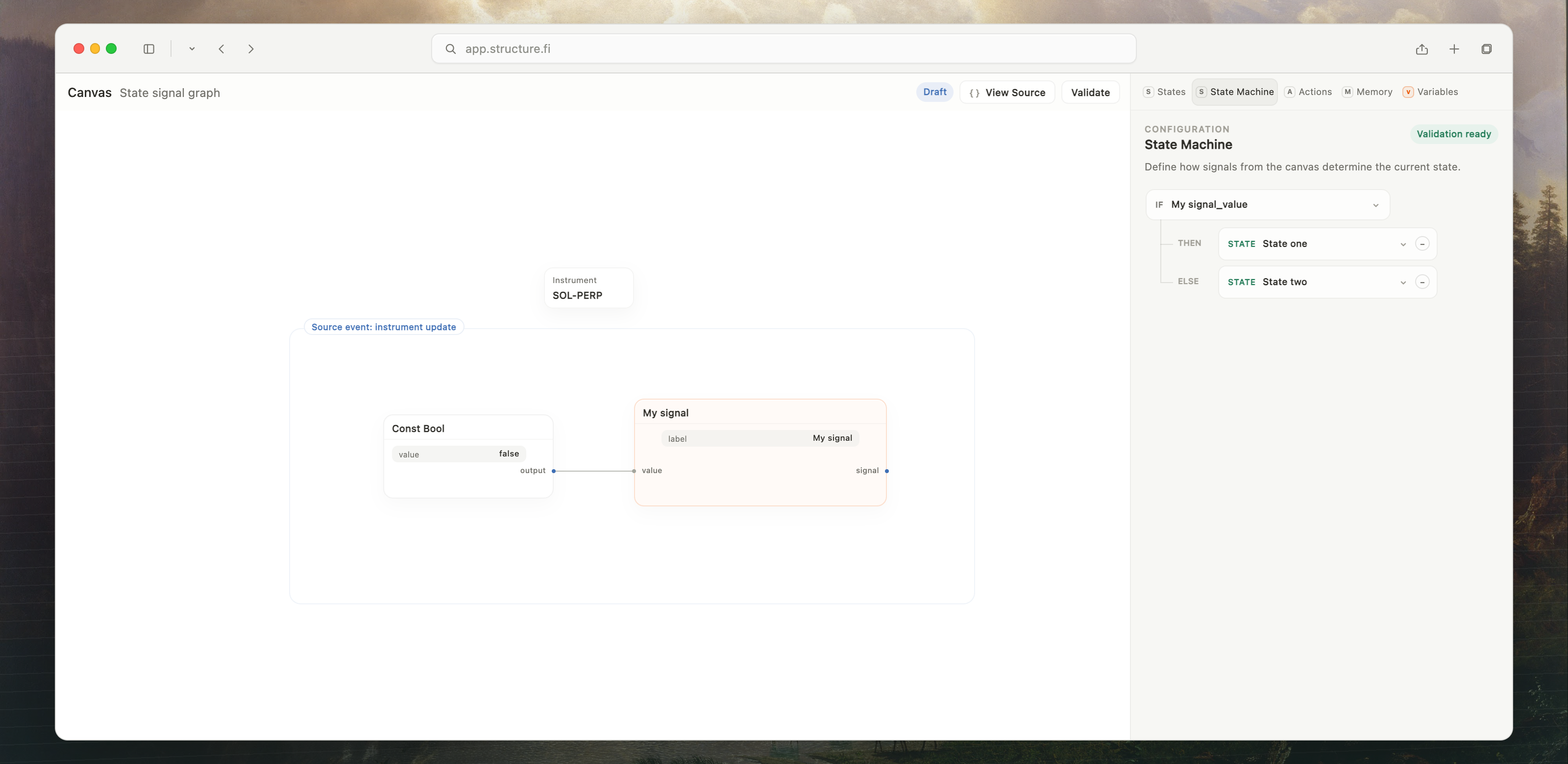Show tab overview icon
Image resolution: width=1568 pixels, height=764 pixels.
(x=1487, y=48)
